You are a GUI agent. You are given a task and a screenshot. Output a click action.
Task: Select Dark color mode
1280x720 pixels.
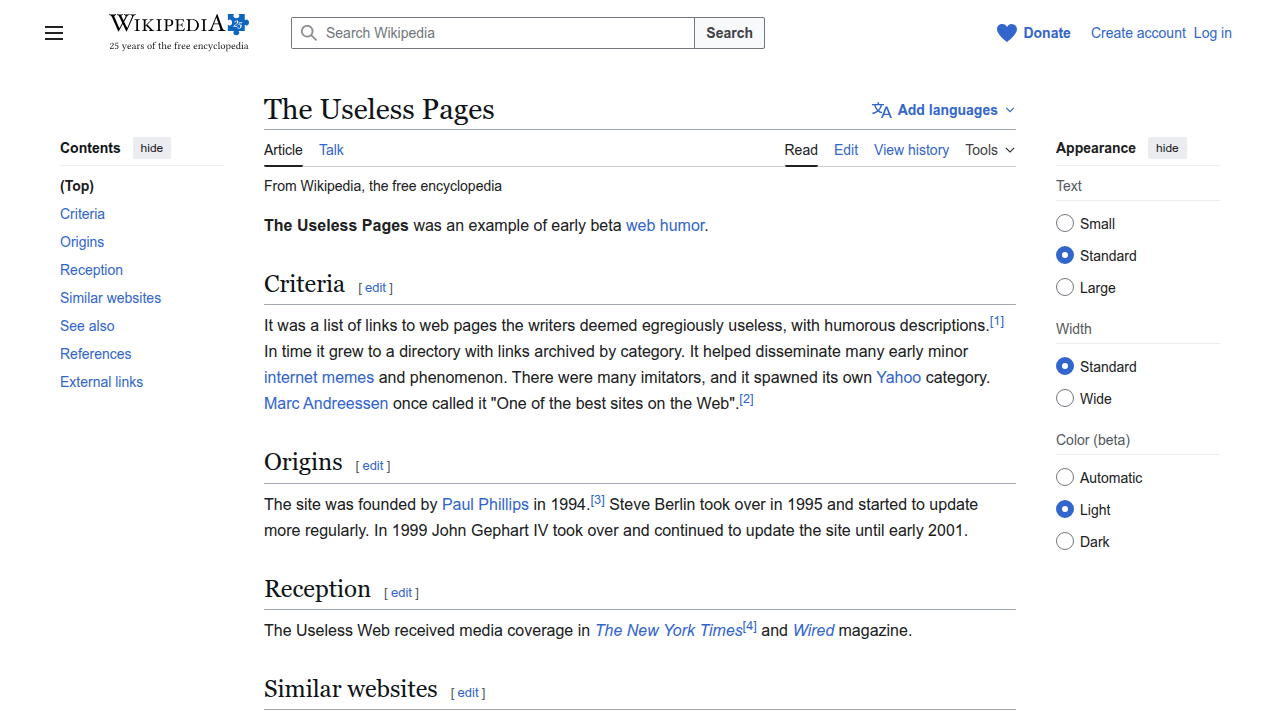coord(1065,541)
